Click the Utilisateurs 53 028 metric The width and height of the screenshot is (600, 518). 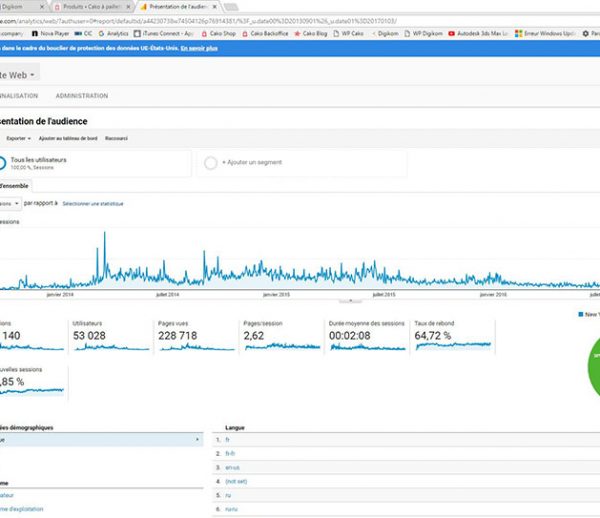pyautogui.click(x=111, y=337)
